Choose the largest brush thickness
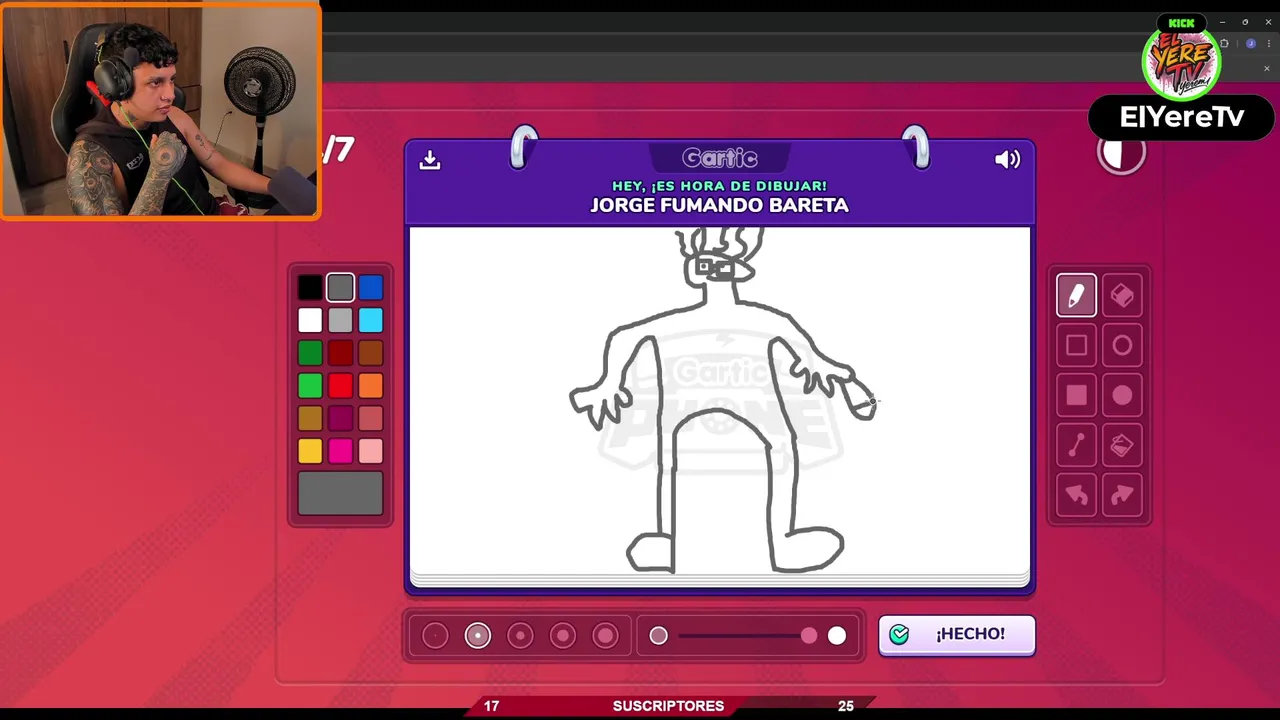The width and height of the screenshot is (1280, 720). [x=606, y=636]
